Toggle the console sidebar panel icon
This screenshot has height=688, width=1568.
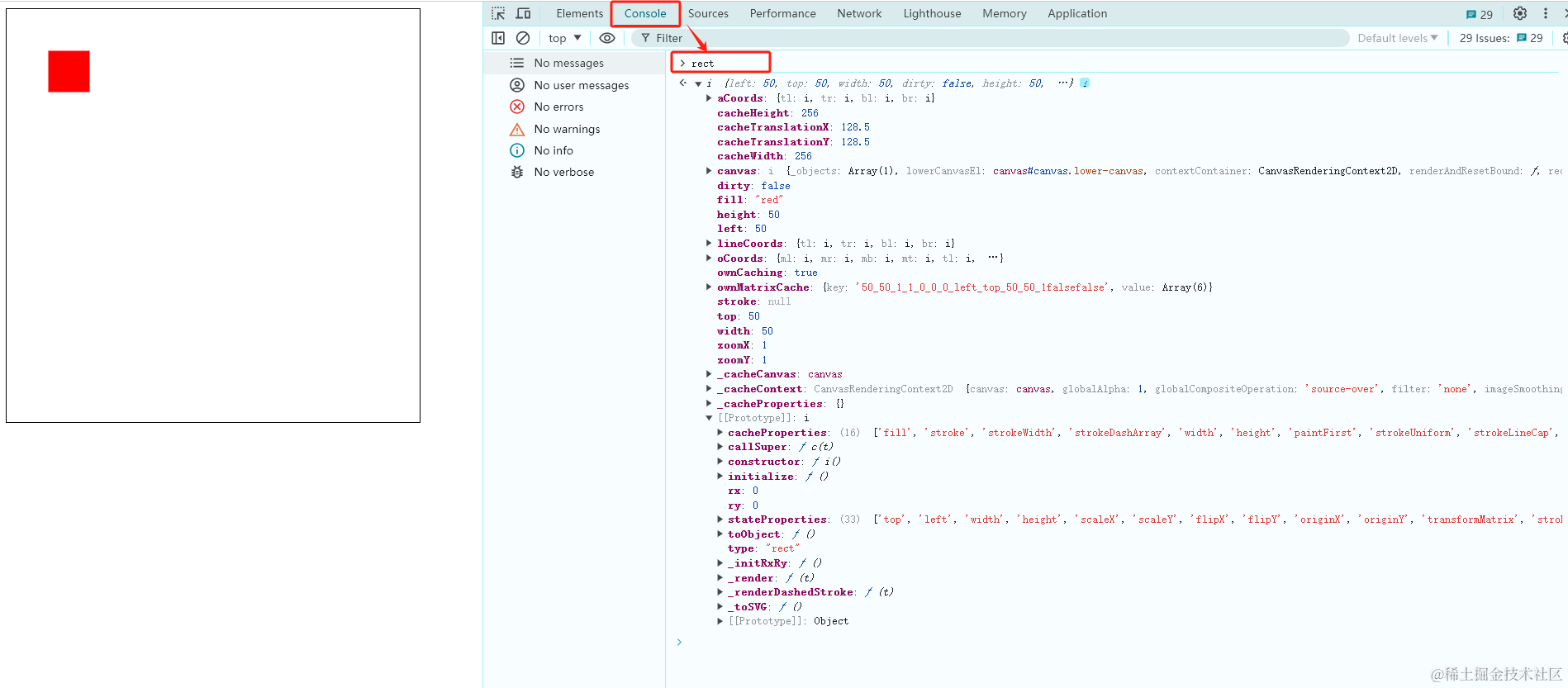pyautogui.click(x=498, y=38)
